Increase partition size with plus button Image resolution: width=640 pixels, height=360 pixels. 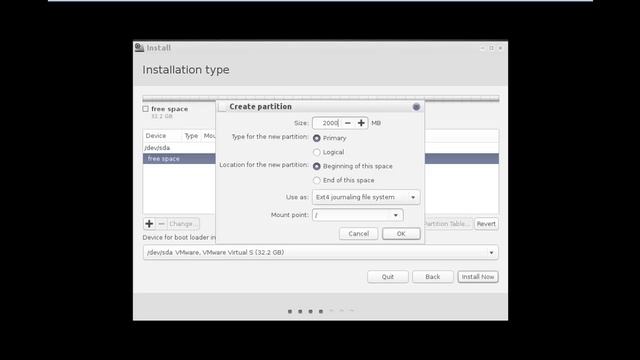(361, 123)
